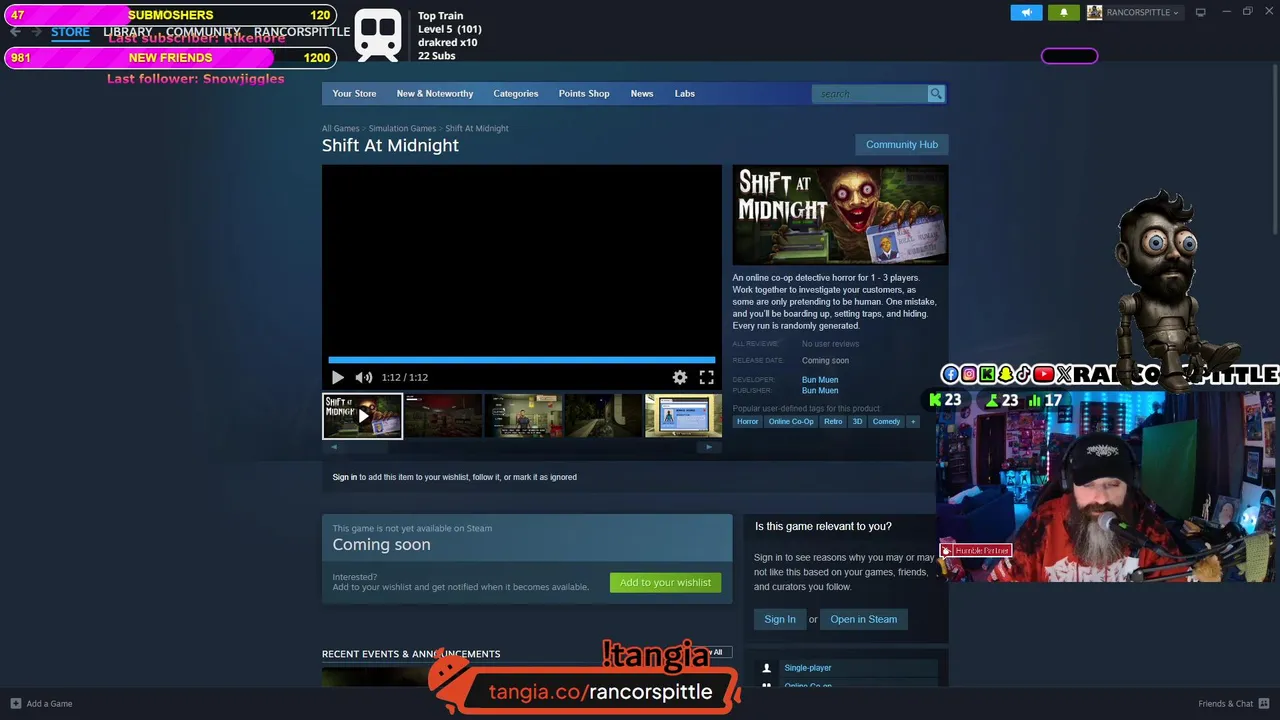The width and height of the screenshot is (1280, 720).
Task: Click the Sign In button
Action: click(x=780, y=619)
